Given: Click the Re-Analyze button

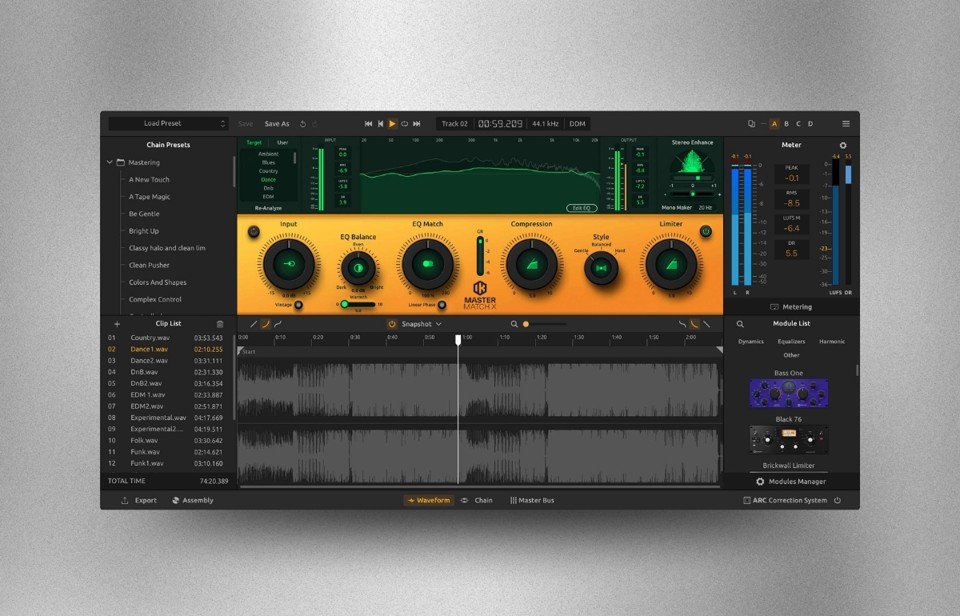Looking at the screenshot, I should click(x=268, y=208).
